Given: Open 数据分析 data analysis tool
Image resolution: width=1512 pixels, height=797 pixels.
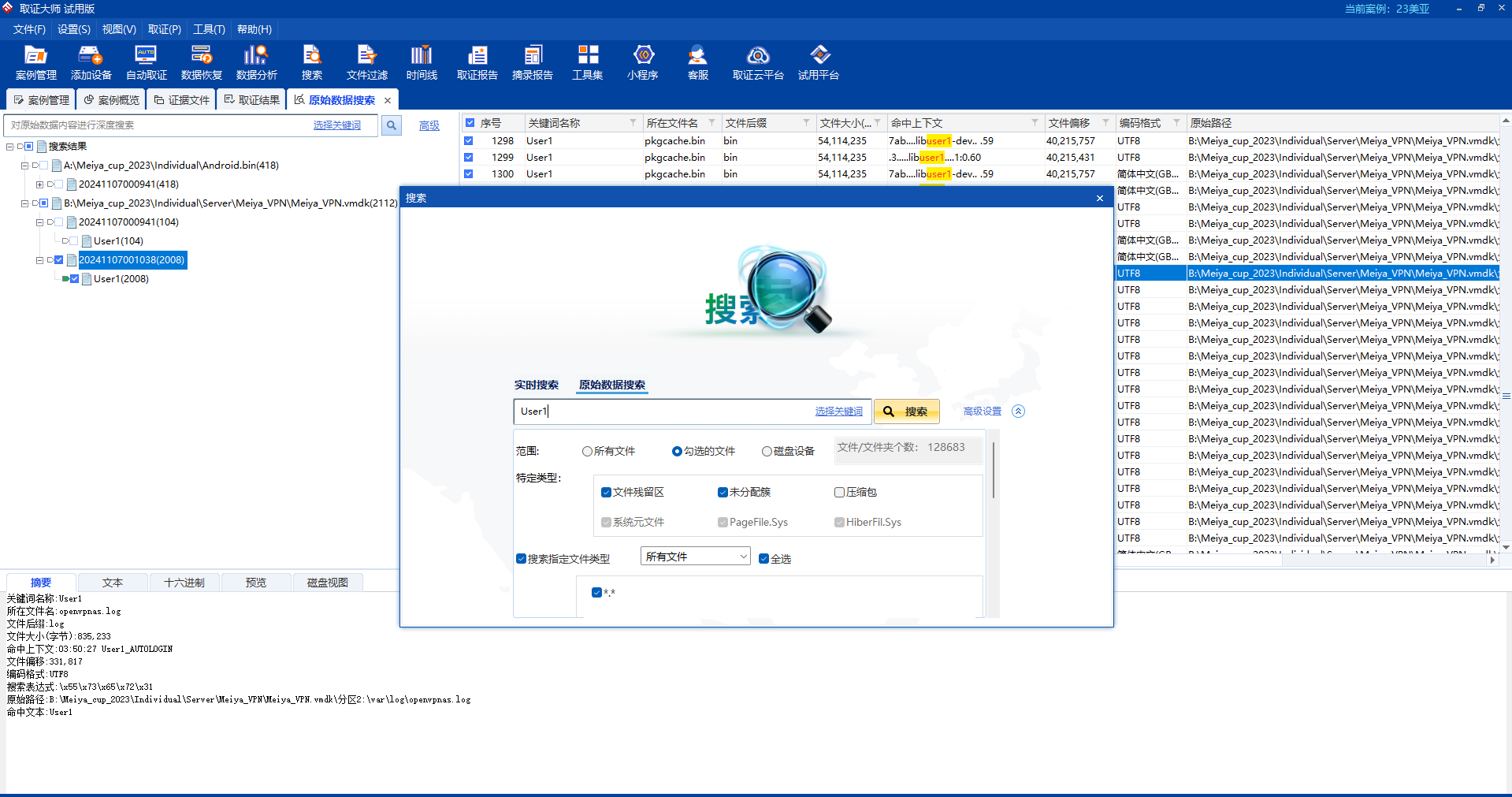Looking at the screenshot, I should click(256, 62).
